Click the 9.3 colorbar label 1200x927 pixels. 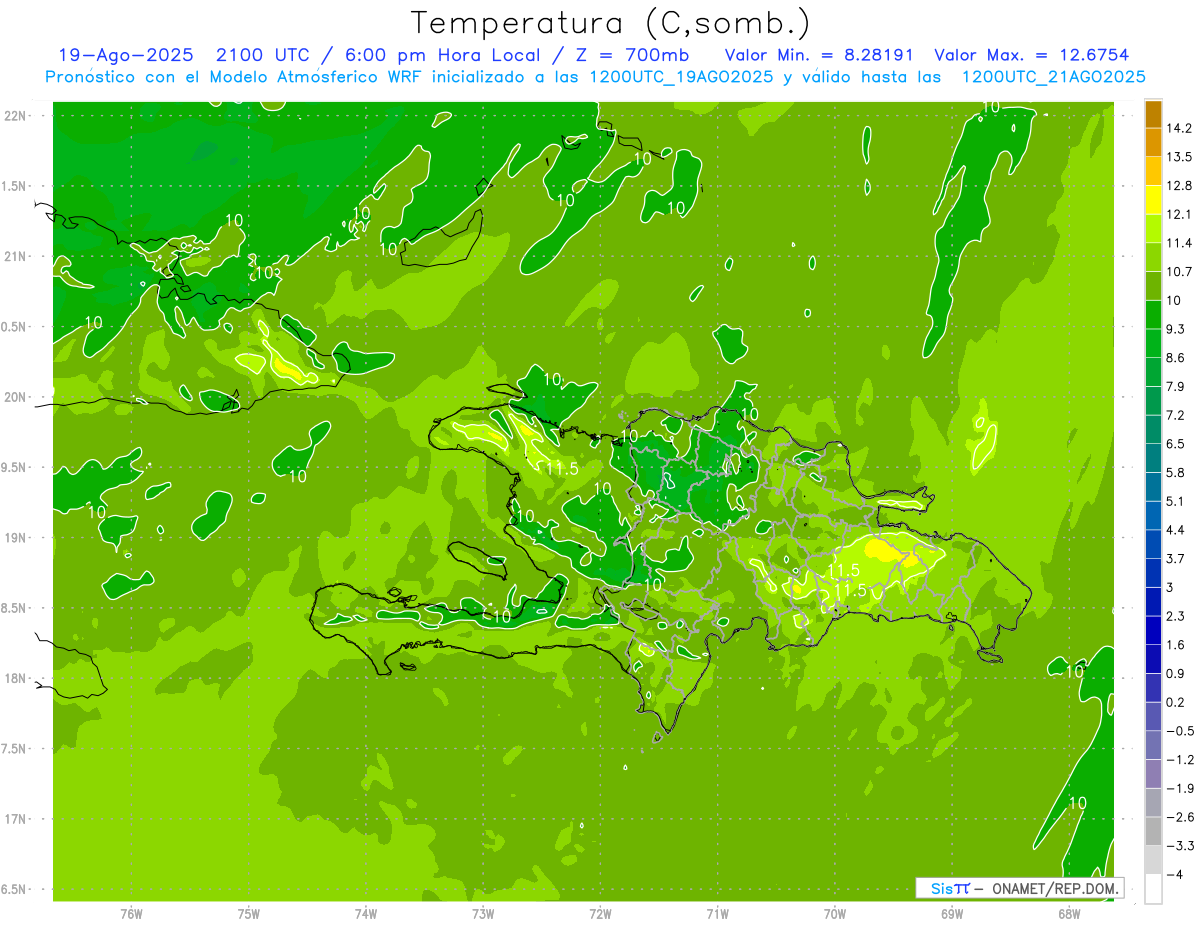click(1175, 329)
